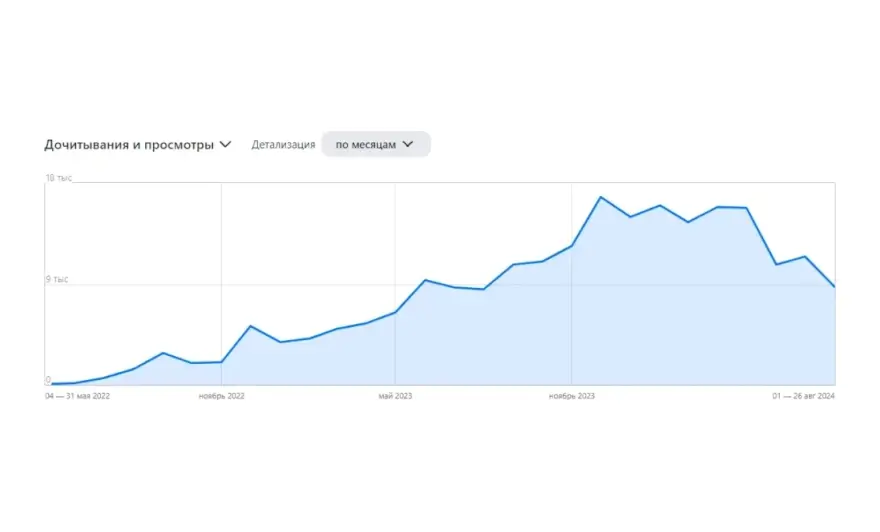Click the line point at the ноябрь 2022 gridline

point(221,361)
